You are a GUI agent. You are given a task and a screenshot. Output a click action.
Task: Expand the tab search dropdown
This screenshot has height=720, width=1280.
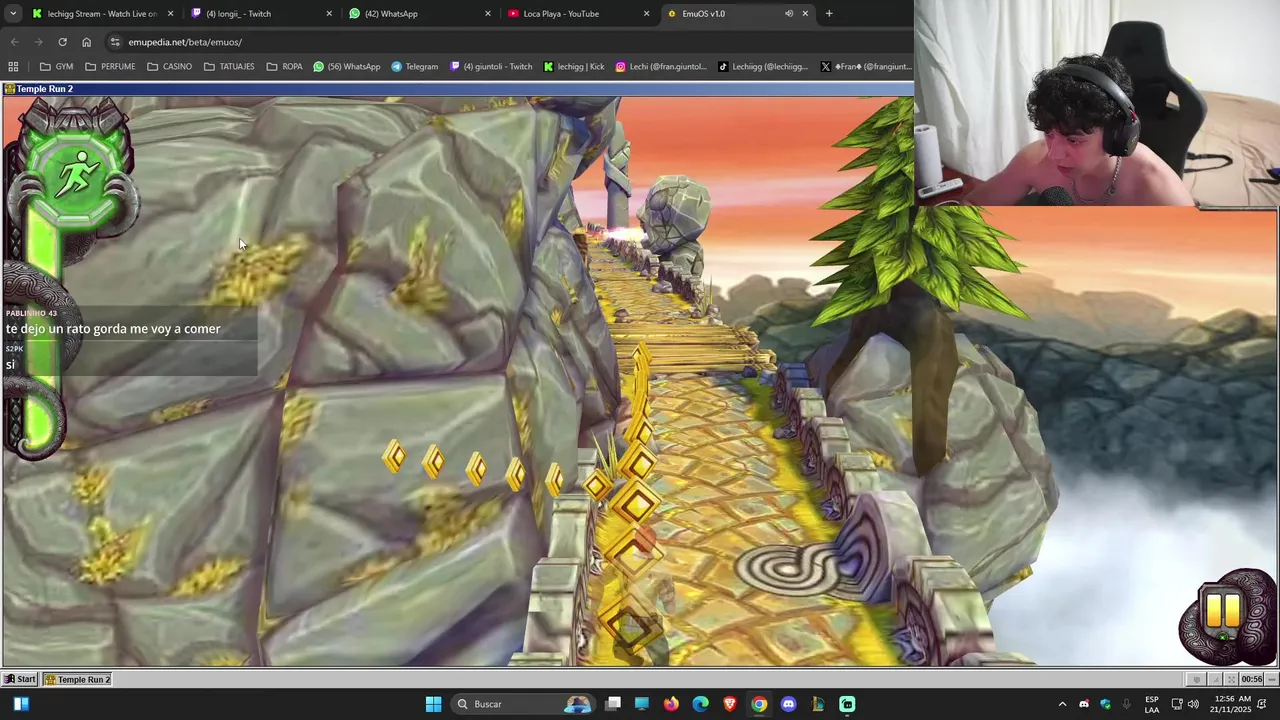(12, 13)
